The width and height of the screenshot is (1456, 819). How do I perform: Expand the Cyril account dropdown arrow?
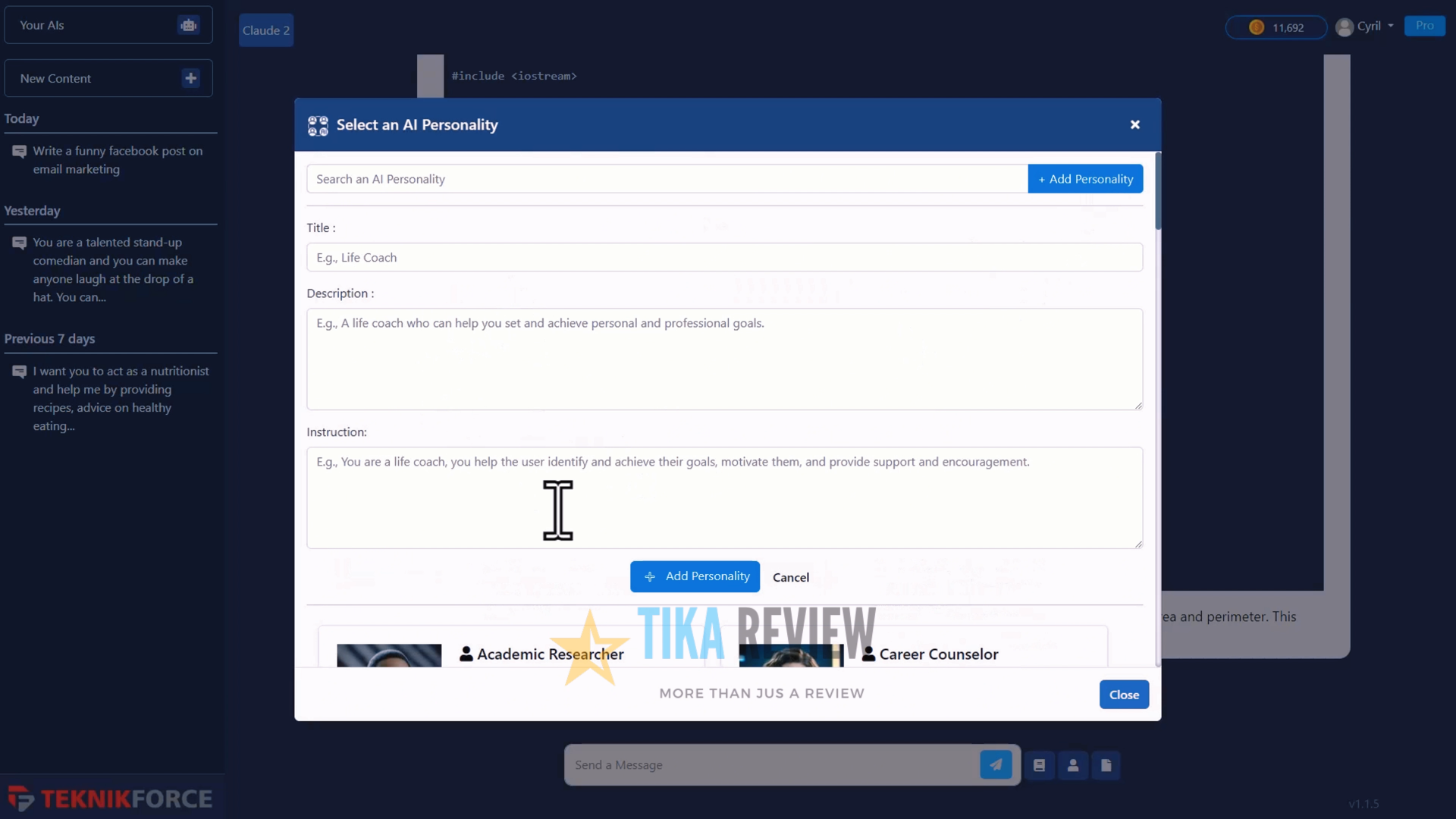tap(1391, 26)
